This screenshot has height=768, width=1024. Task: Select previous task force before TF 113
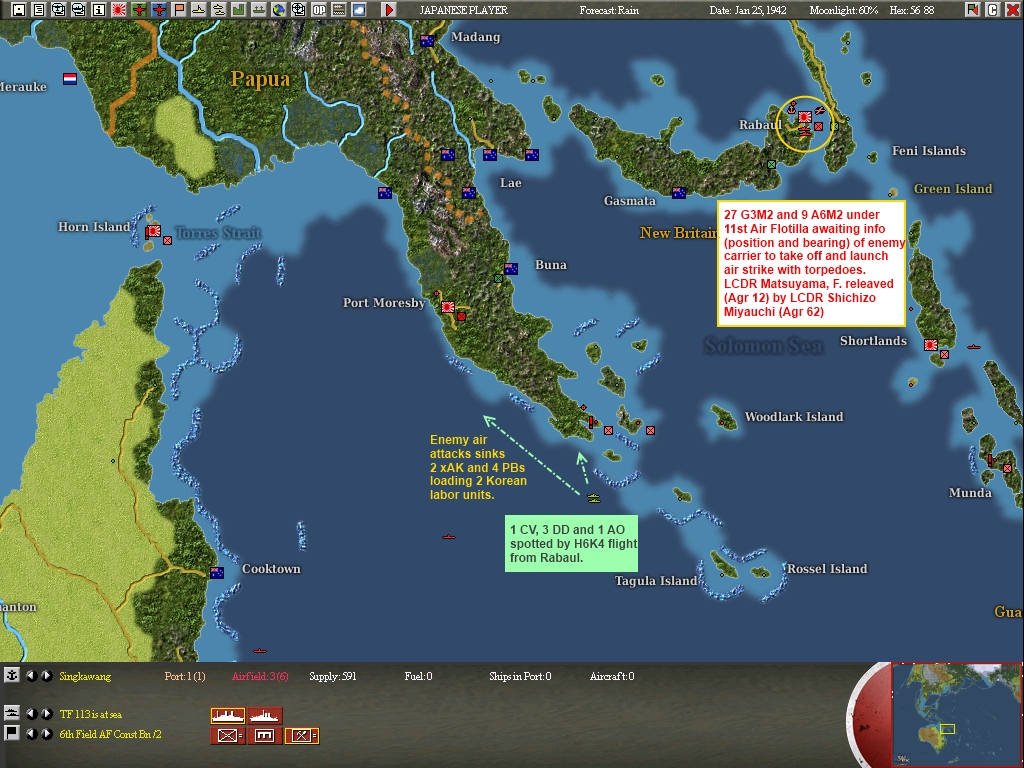(x=31, y=714)
